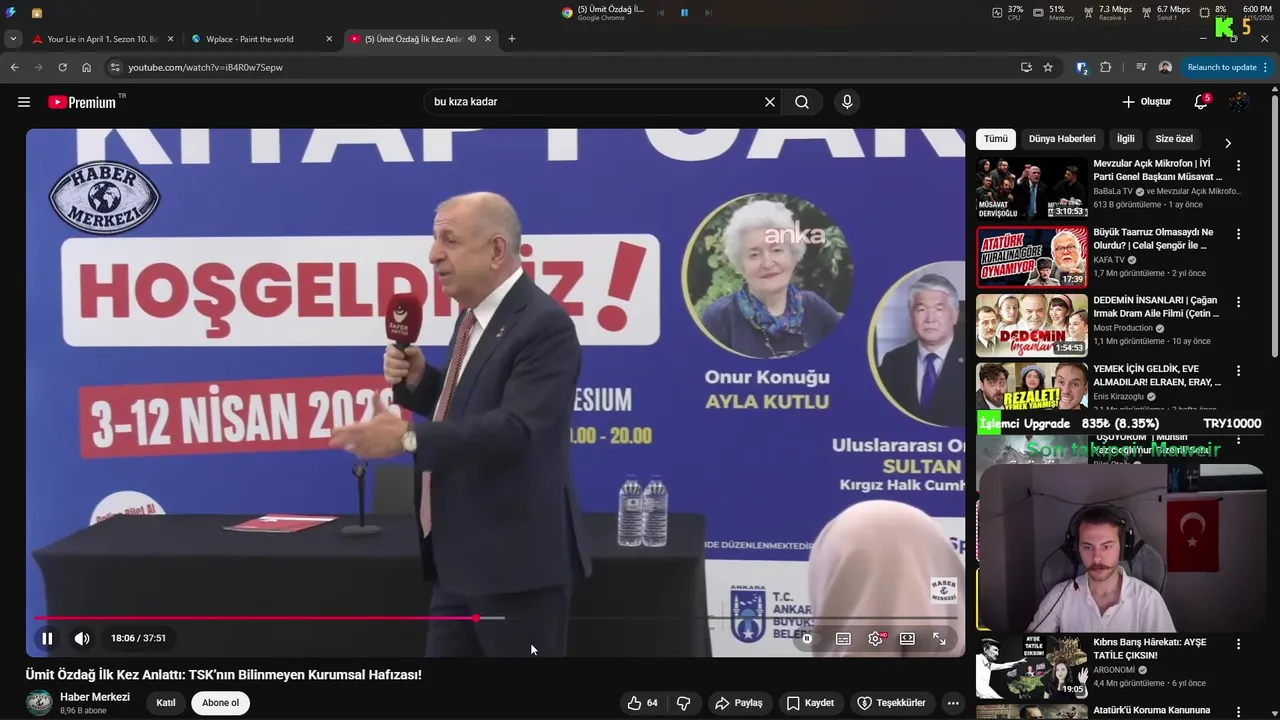The width and height of the screenshot is (1280, 720).
Task: Switch to theater mode
Action: point(907,639)
